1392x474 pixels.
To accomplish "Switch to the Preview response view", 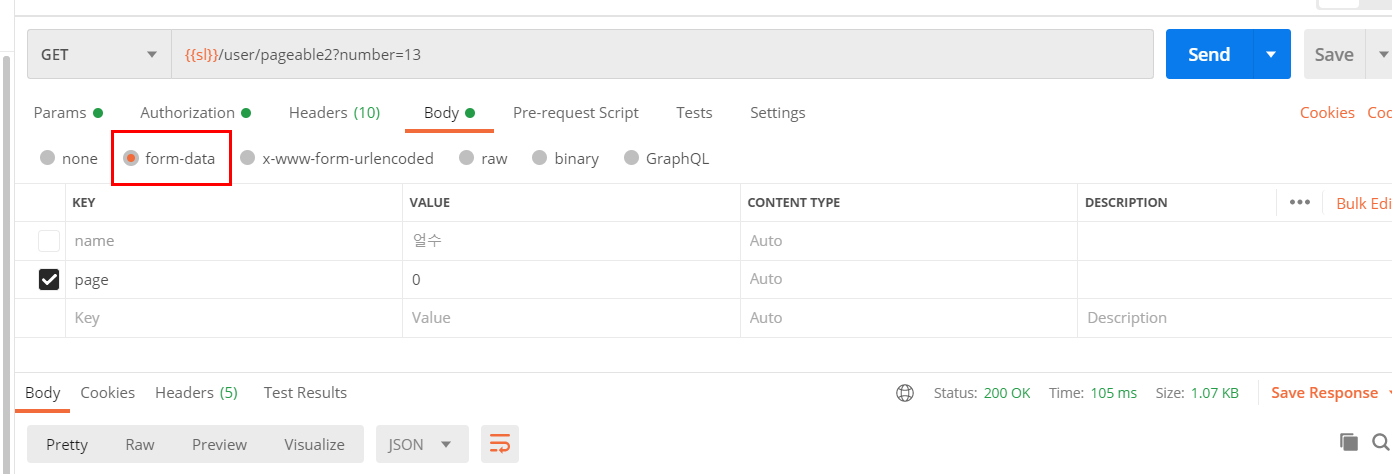I will click(x=219, y=444).
